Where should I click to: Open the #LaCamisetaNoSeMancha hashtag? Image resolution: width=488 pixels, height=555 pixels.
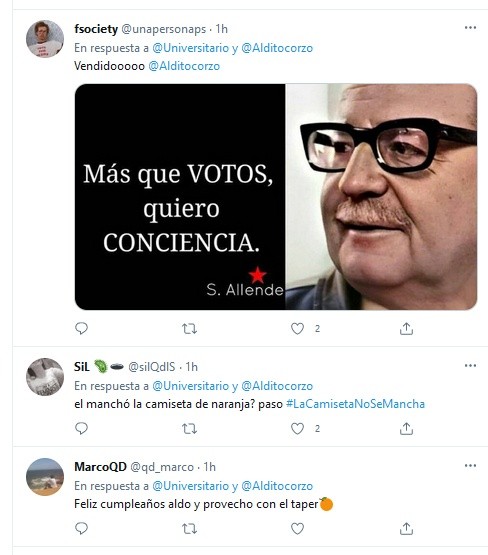tap(355, 404)
